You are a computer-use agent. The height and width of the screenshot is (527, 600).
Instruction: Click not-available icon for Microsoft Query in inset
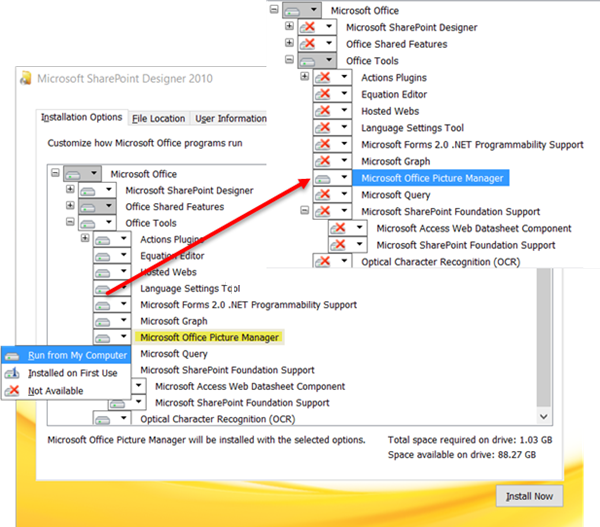click(x=323, y=195)
